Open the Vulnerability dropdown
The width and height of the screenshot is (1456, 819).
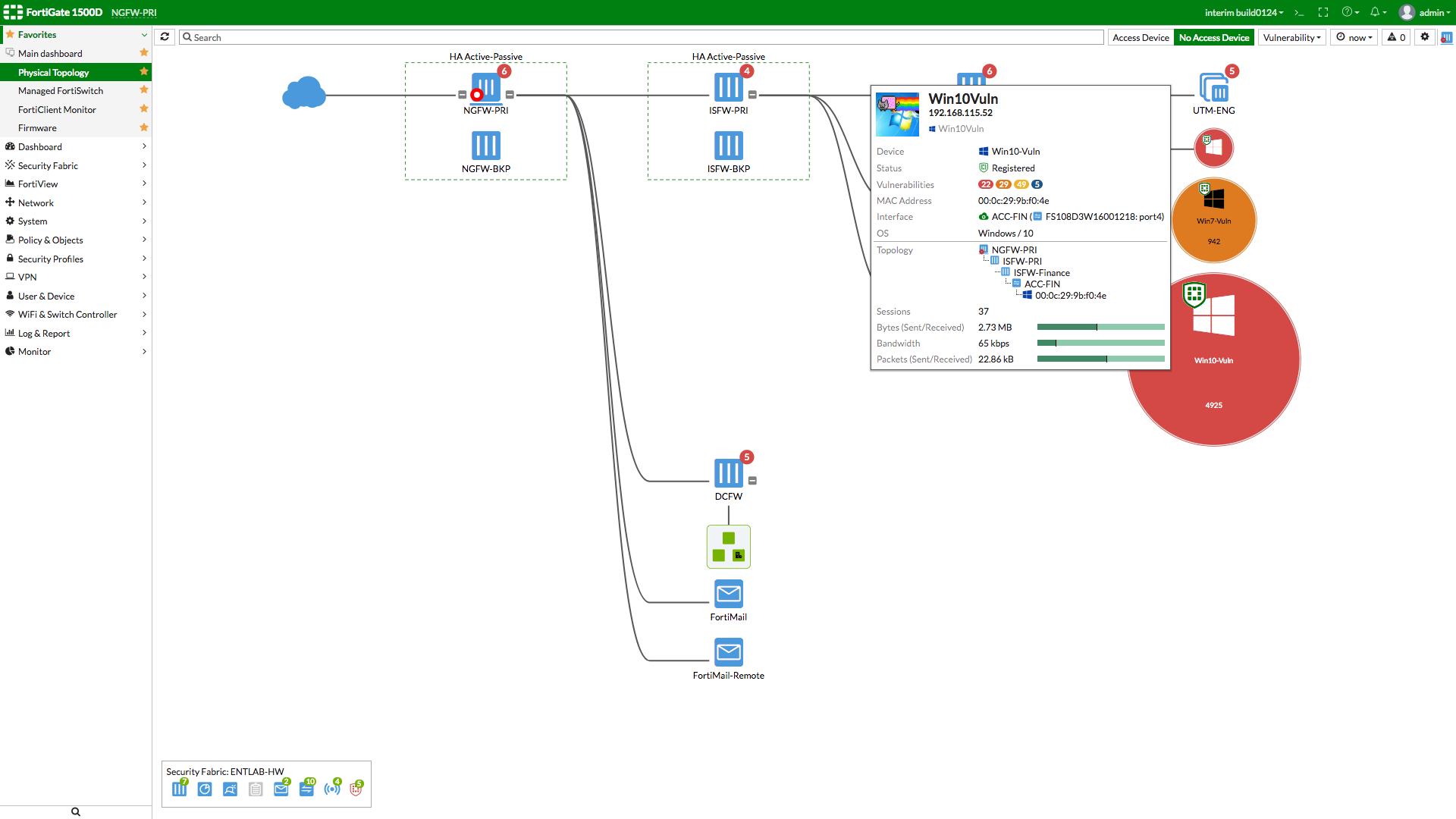[1291, 37]
